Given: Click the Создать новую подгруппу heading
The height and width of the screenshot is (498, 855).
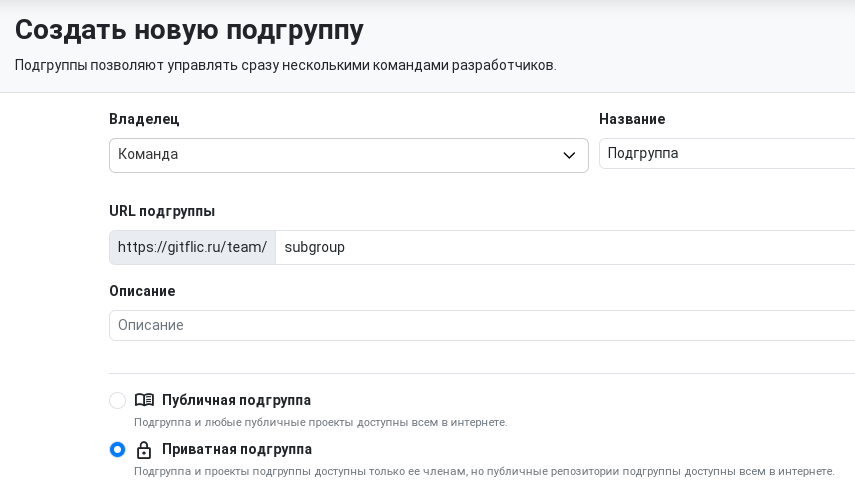Looking at the screenshot, I should (189, 30).
